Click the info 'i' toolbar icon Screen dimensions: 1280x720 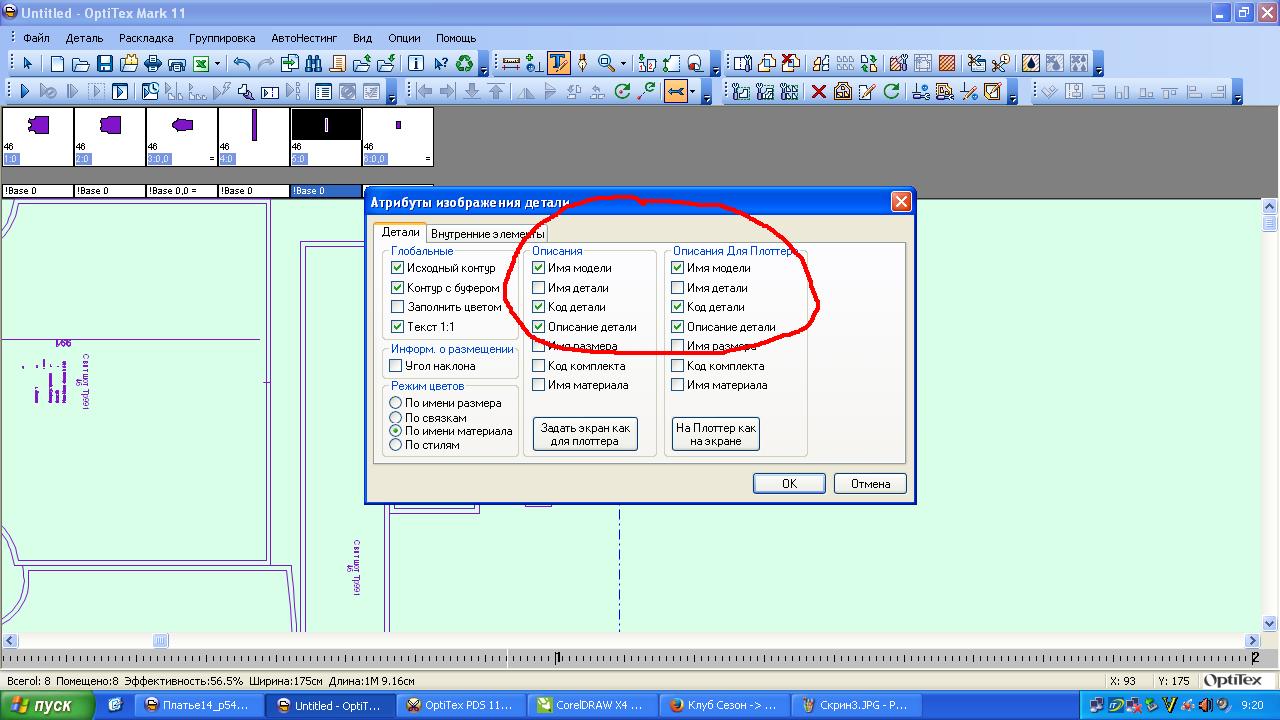coord(417,64)
